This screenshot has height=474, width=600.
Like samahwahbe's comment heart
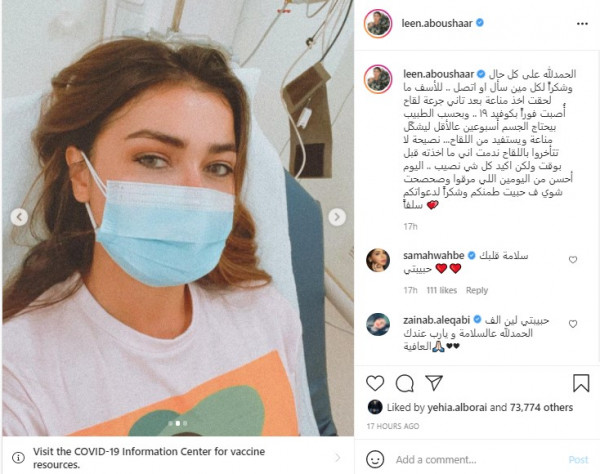coord(573,260)
